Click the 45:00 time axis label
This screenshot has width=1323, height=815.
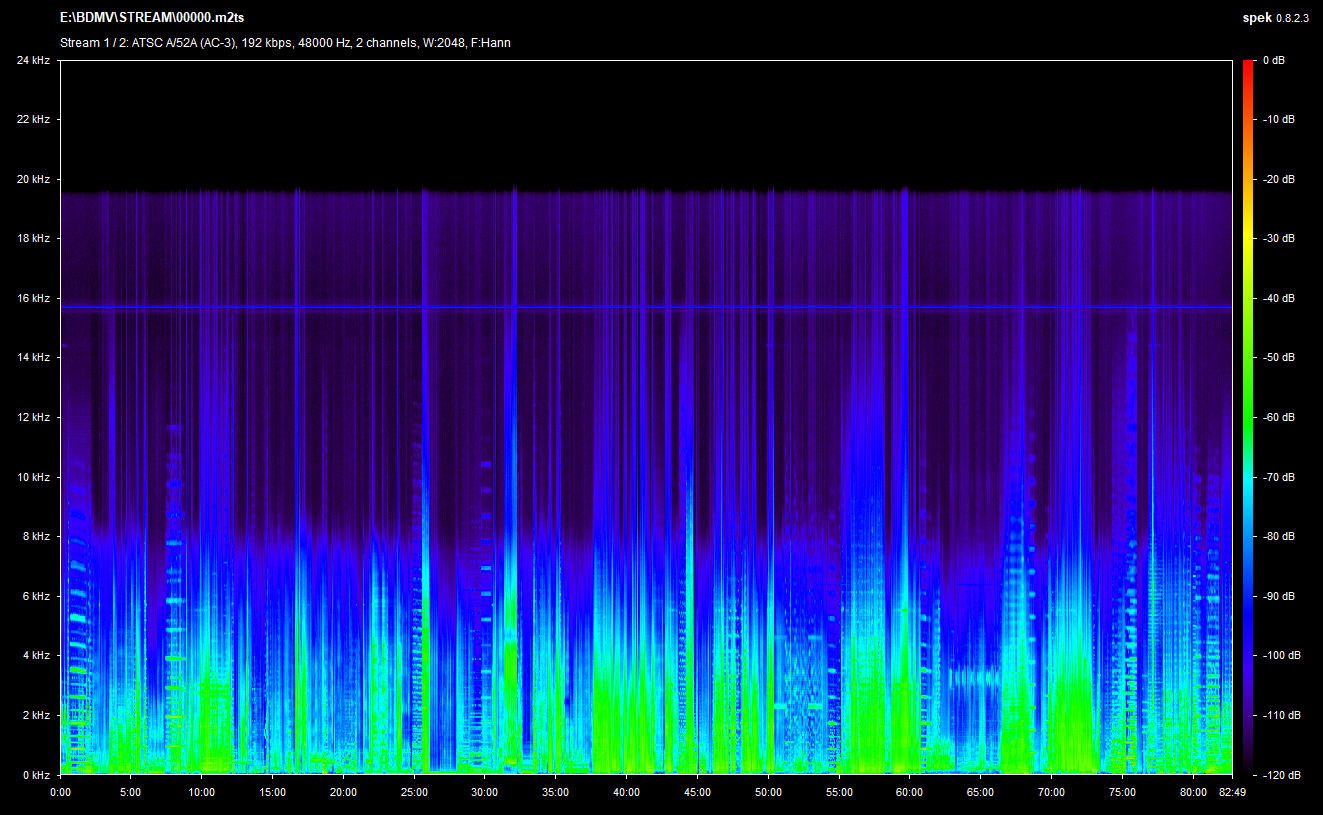point(697,792)
